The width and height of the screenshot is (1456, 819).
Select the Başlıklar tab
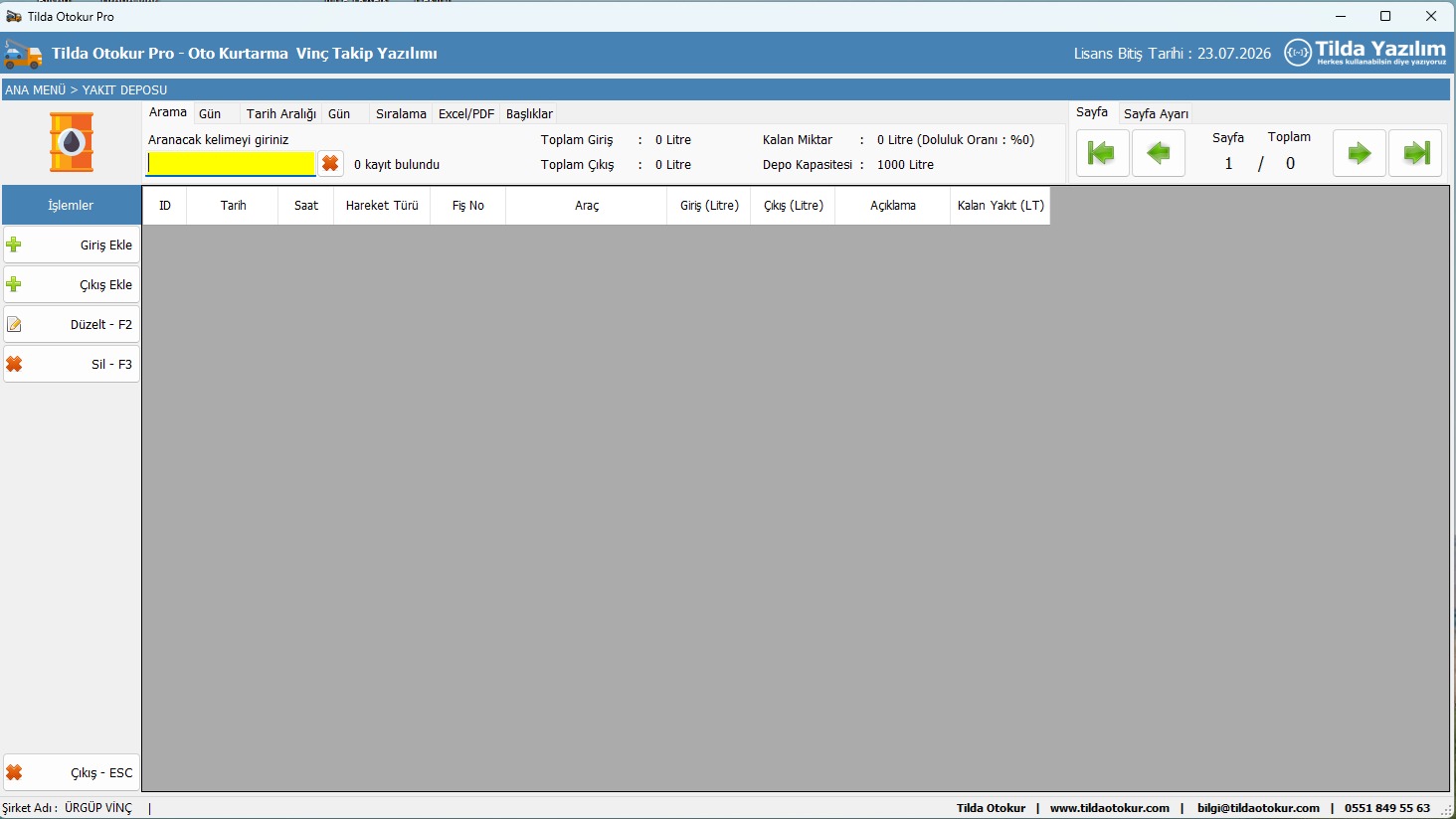tap(529, 113)
